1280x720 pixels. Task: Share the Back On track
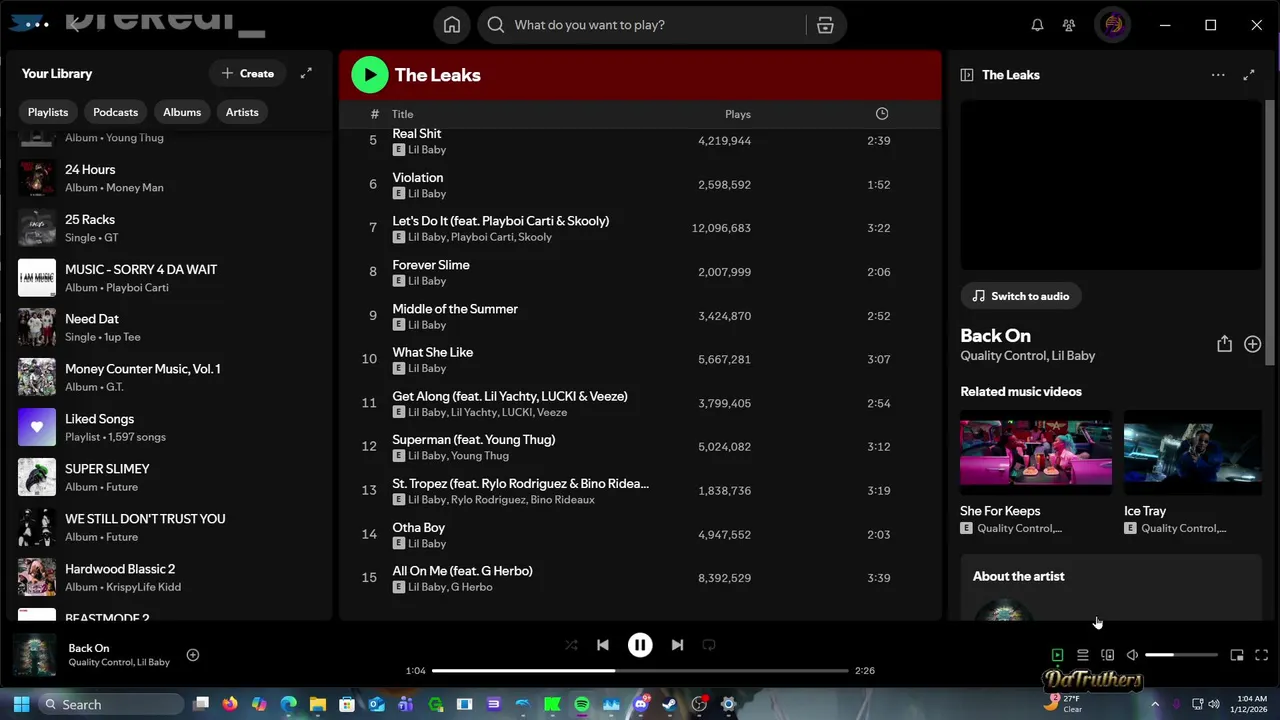coord(1224,344)
